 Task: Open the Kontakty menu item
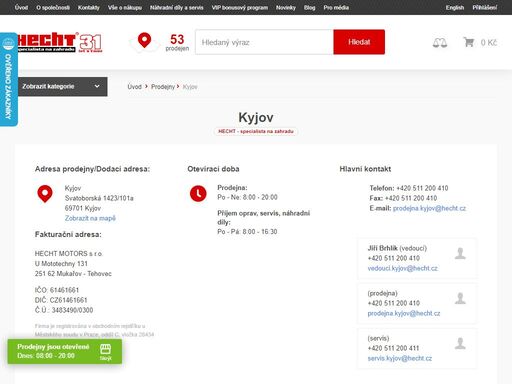click(x=89, y=7)
